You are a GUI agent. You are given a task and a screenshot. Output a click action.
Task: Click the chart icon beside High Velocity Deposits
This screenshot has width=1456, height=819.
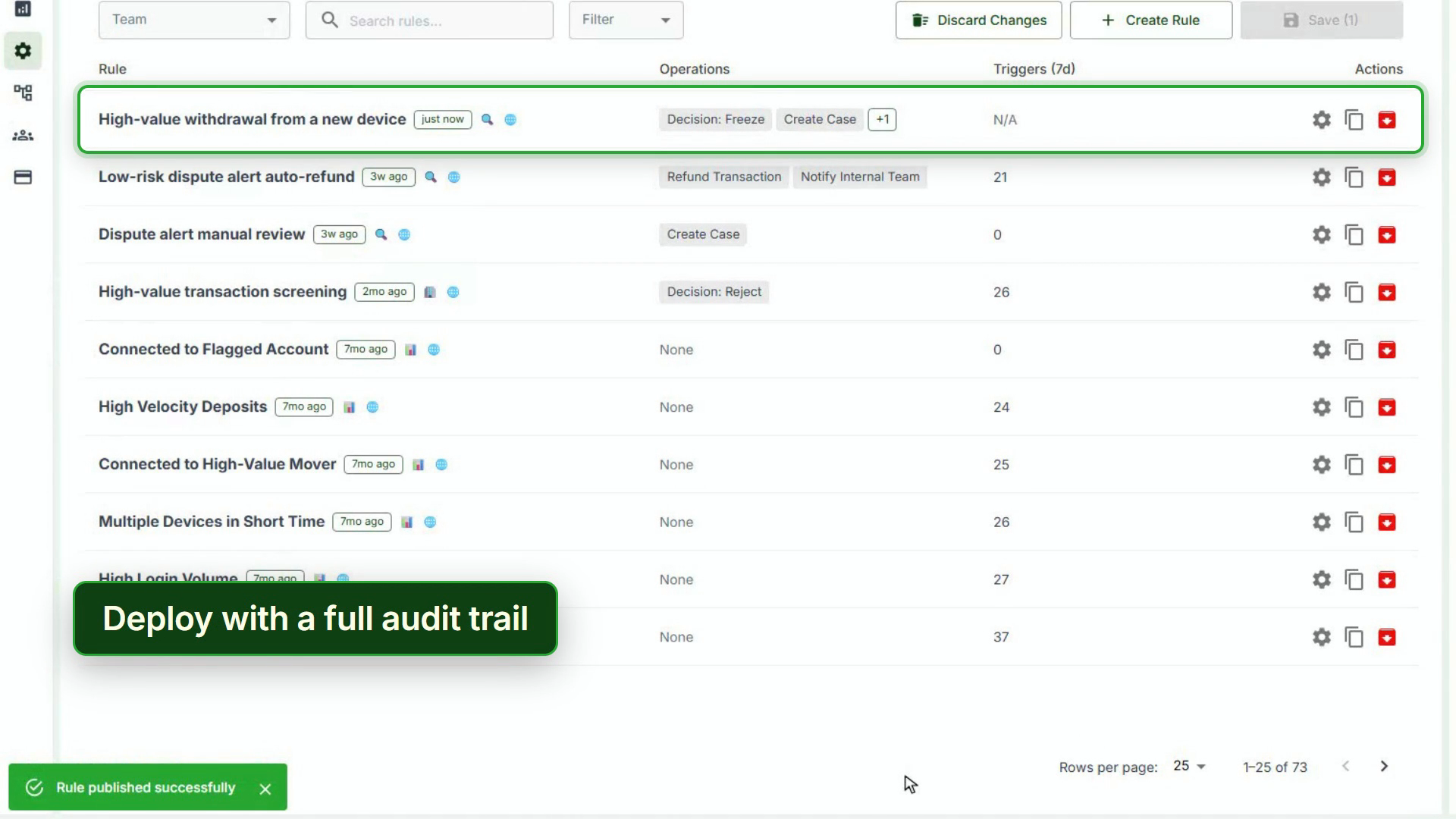(x=349, y=407)
